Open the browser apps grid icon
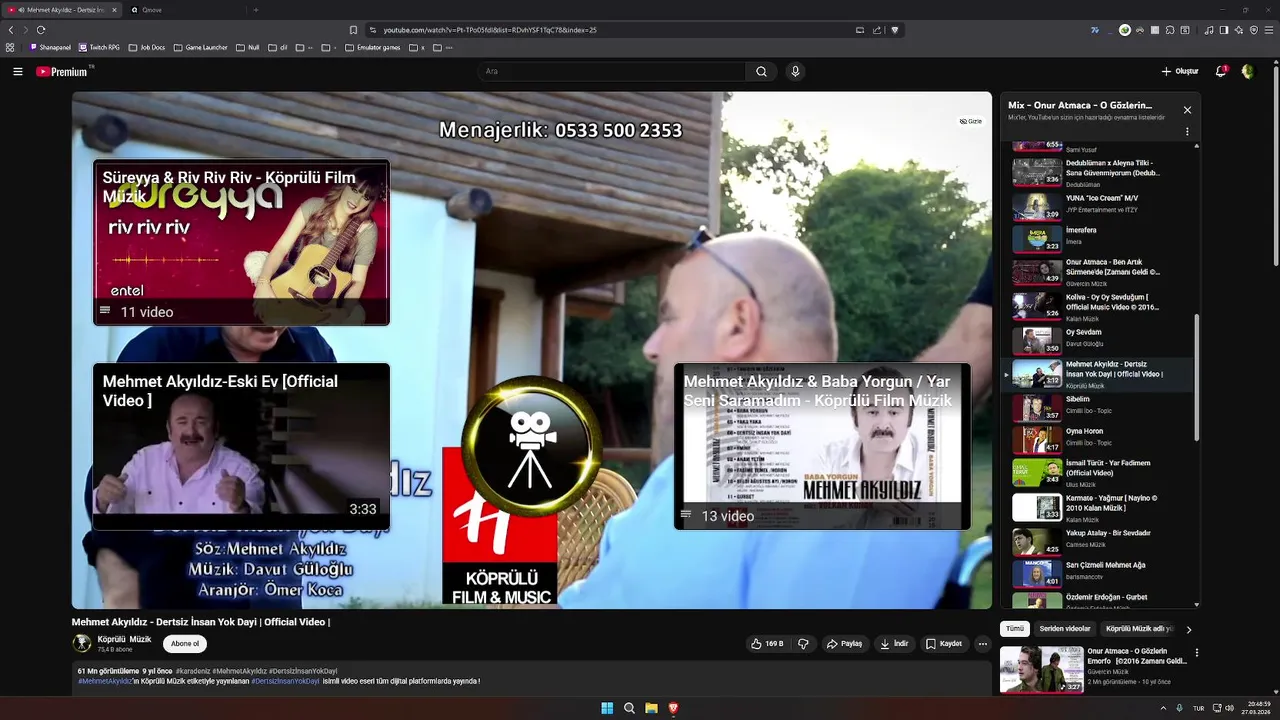This screenshot has width=1280, height=720. pos(10,47)
